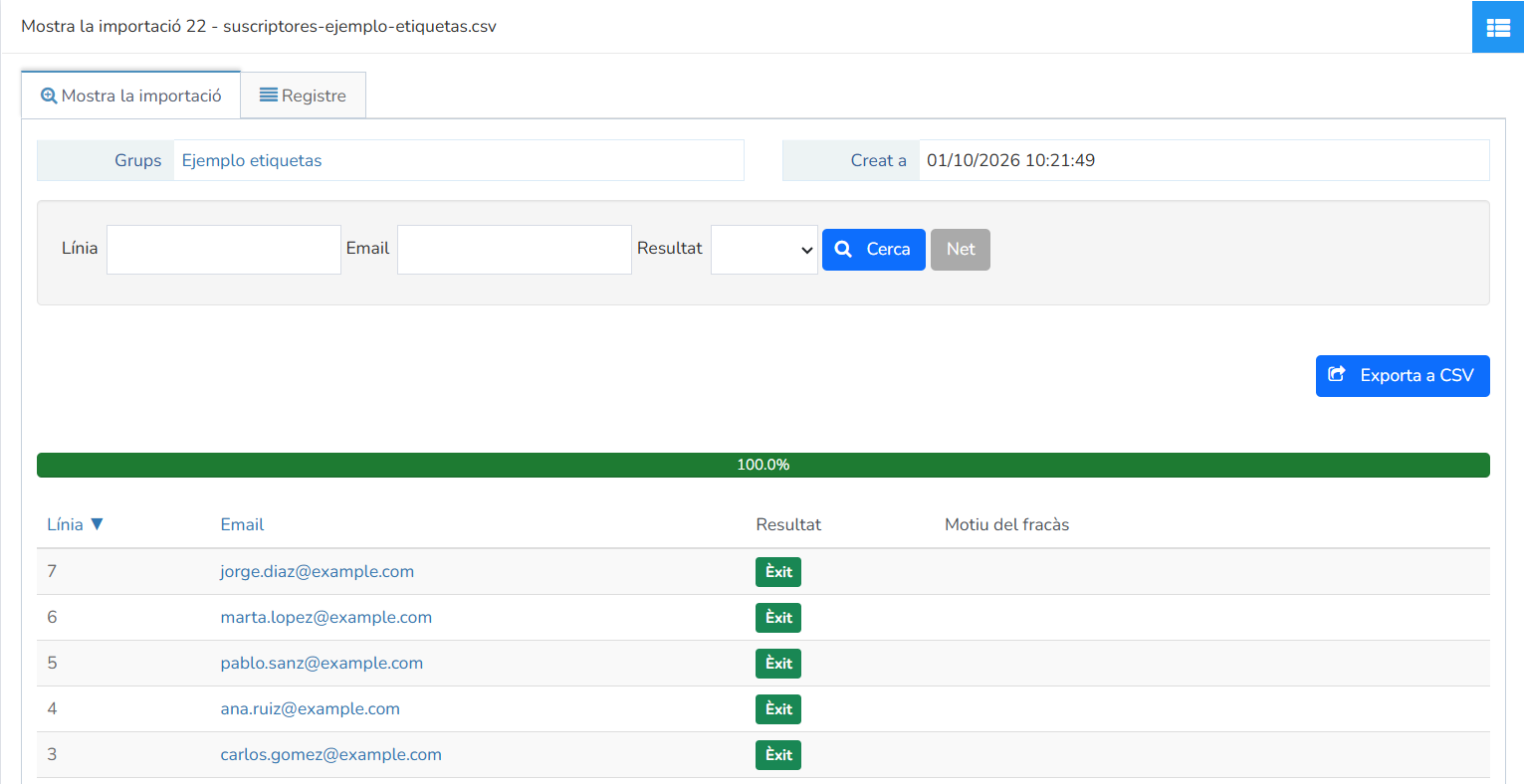The image size is (1524, 784).
Task: Click the 100.0% green progress bar
Action: pos(763,465)
